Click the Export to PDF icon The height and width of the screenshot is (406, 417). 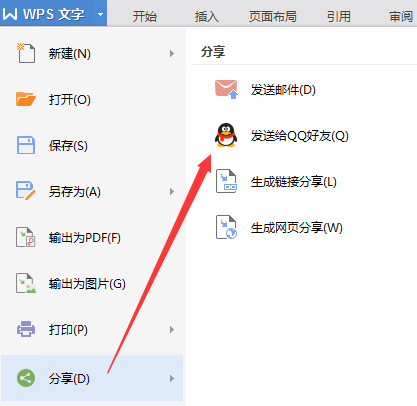26,237
